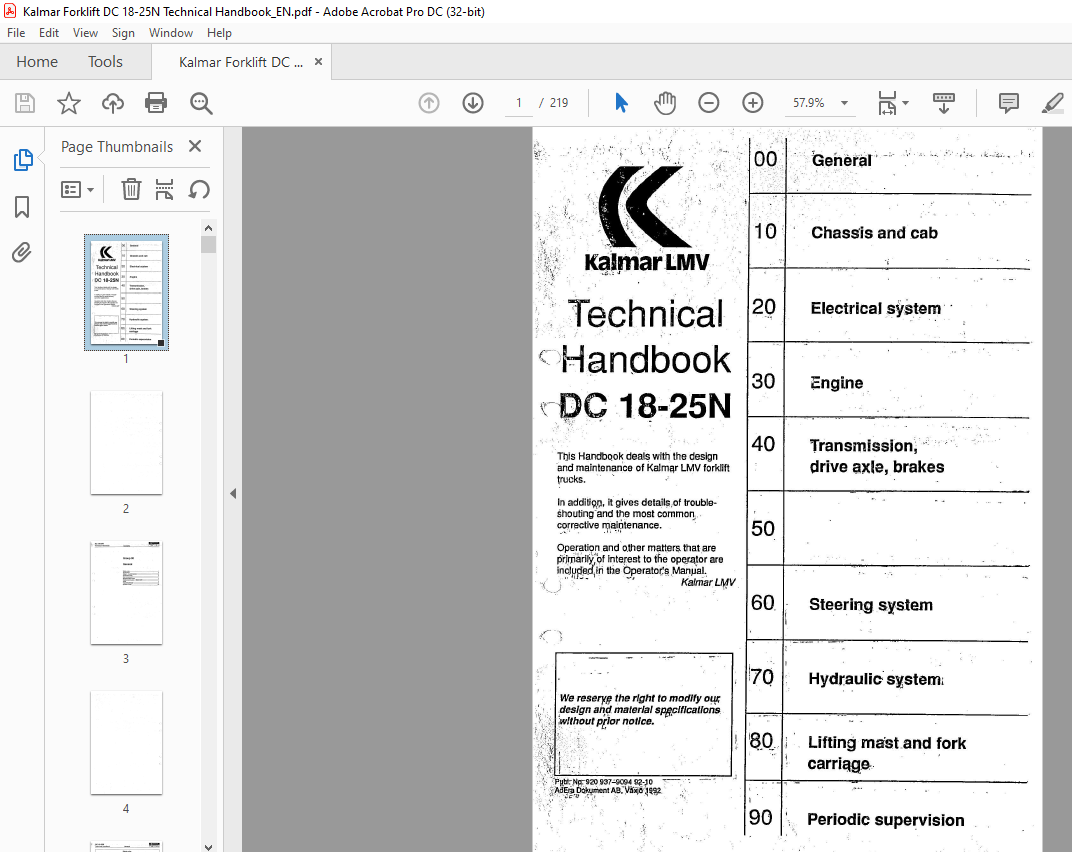Screen dimensions: 1072x852
Task: Click the 57.9% zoom value field
Action: [x=808, y=103]
